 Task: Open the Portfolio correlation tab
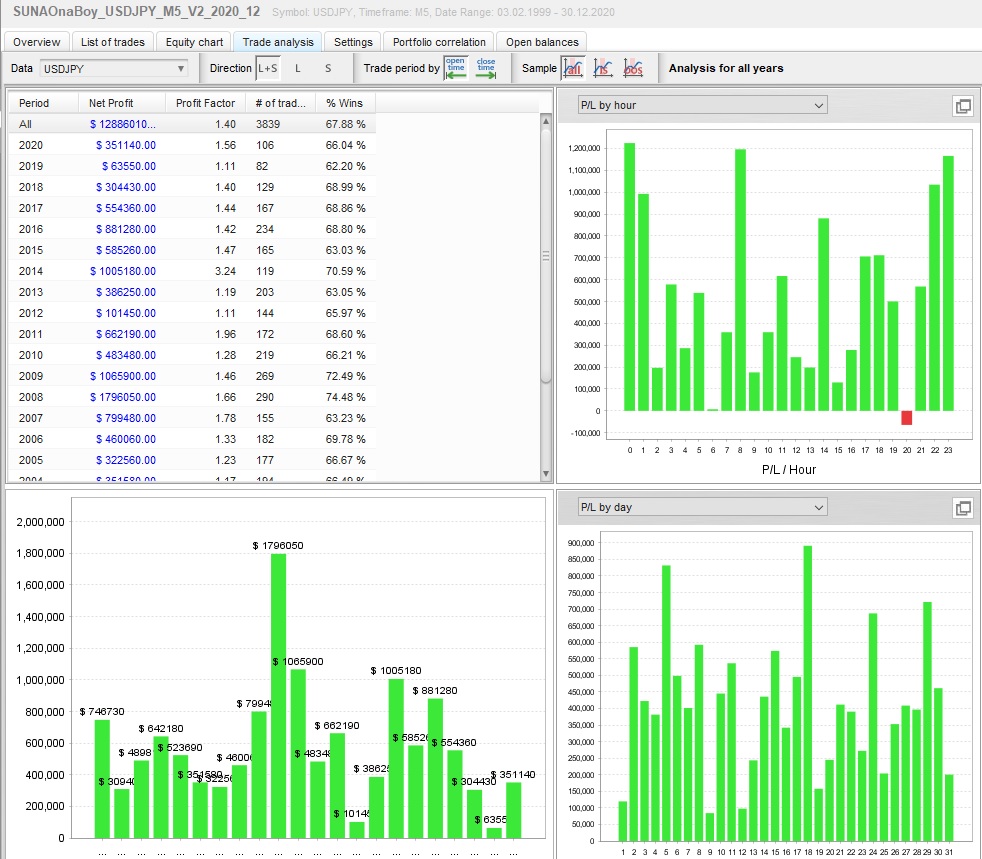tap(439, 42)
